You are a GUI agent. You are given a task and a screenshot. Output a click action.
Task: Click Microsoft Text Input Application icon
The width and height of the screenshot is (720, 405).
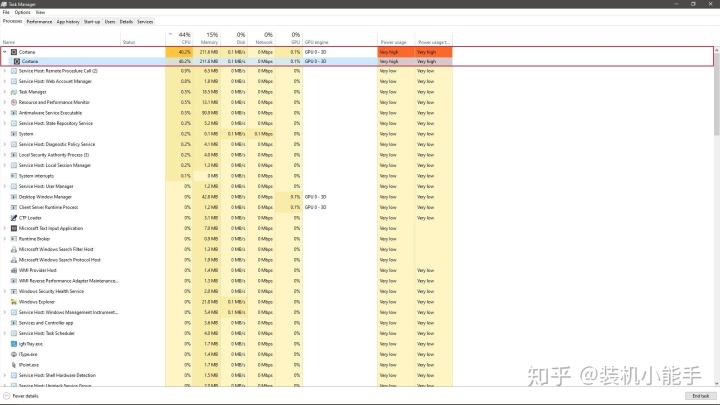click(x=14, y=228)
